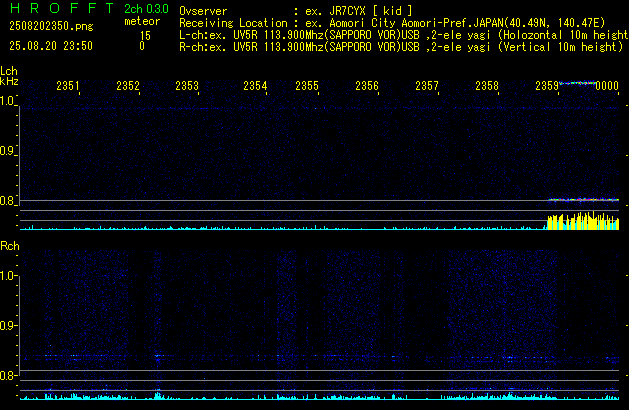Click the 2358 time marker
This screenshot has width=629, height=410.
487,86
